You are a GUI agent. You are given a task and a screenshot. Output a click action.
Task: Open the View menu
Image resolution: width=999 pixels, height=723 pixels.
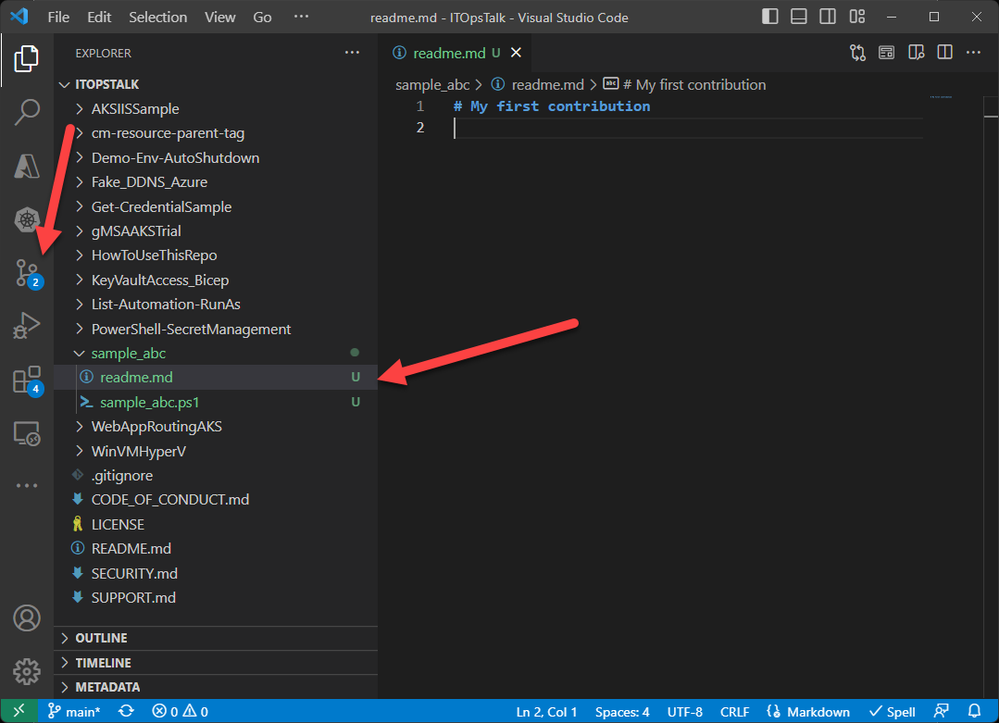(220, 17)
